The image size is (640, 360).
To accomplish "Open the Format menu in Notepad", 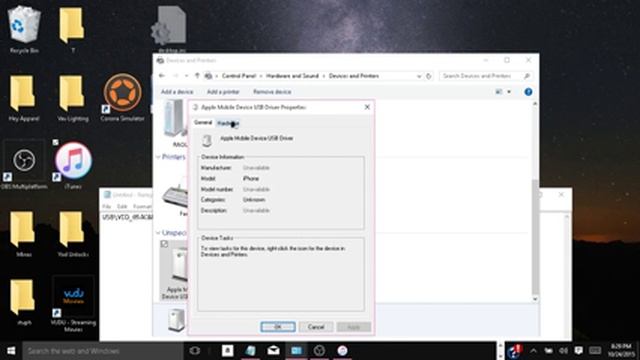I will [x=142, y=207].
